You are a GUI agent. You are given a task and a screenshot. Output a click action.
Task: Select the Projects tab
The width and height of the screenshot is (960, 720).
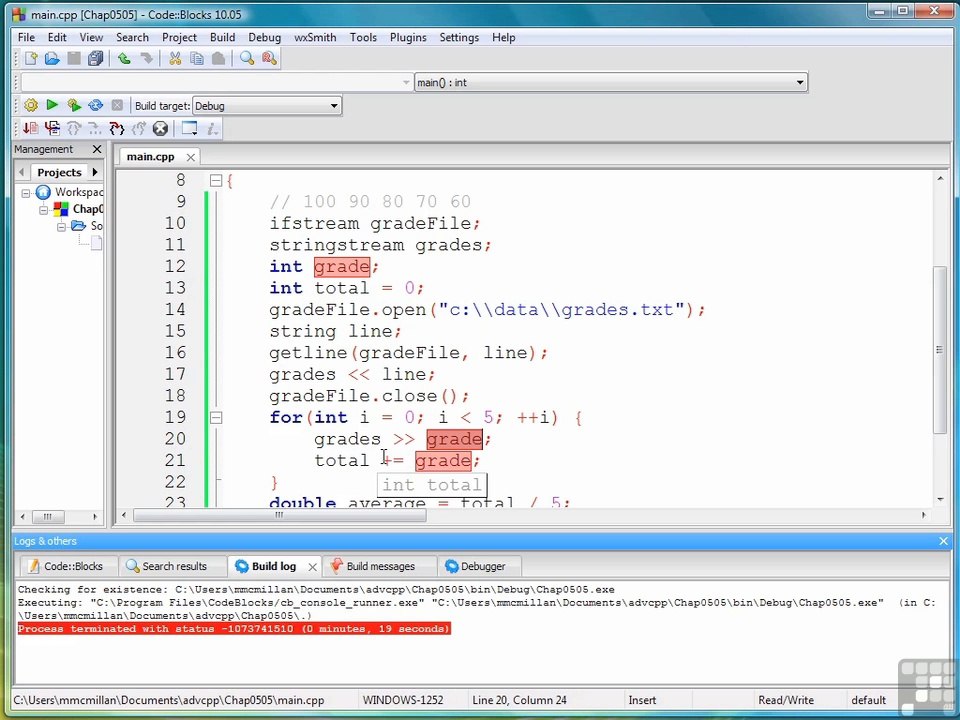59,172
